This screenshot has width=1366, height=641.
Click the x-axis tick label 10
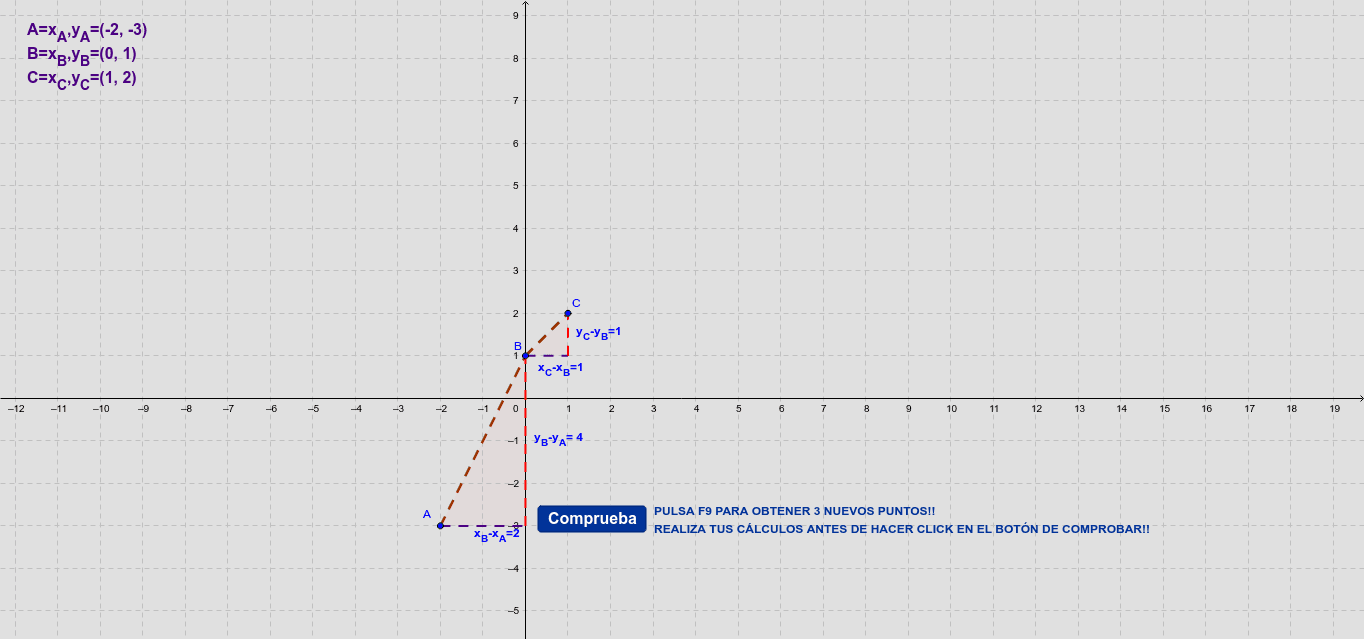[952, 408]
